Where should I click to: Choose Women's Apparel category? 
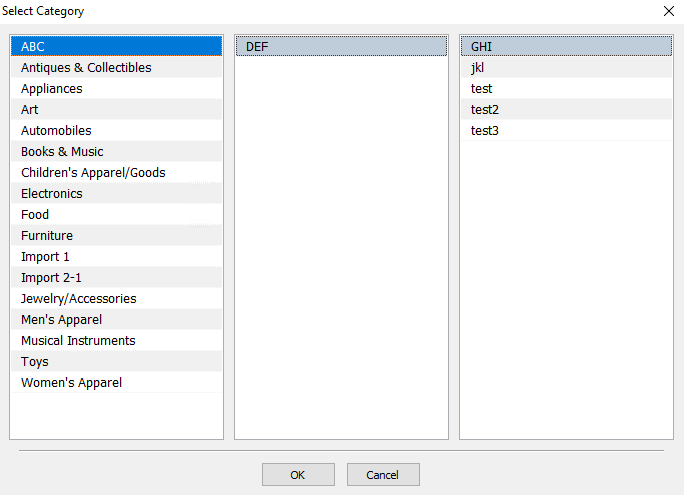116,382
